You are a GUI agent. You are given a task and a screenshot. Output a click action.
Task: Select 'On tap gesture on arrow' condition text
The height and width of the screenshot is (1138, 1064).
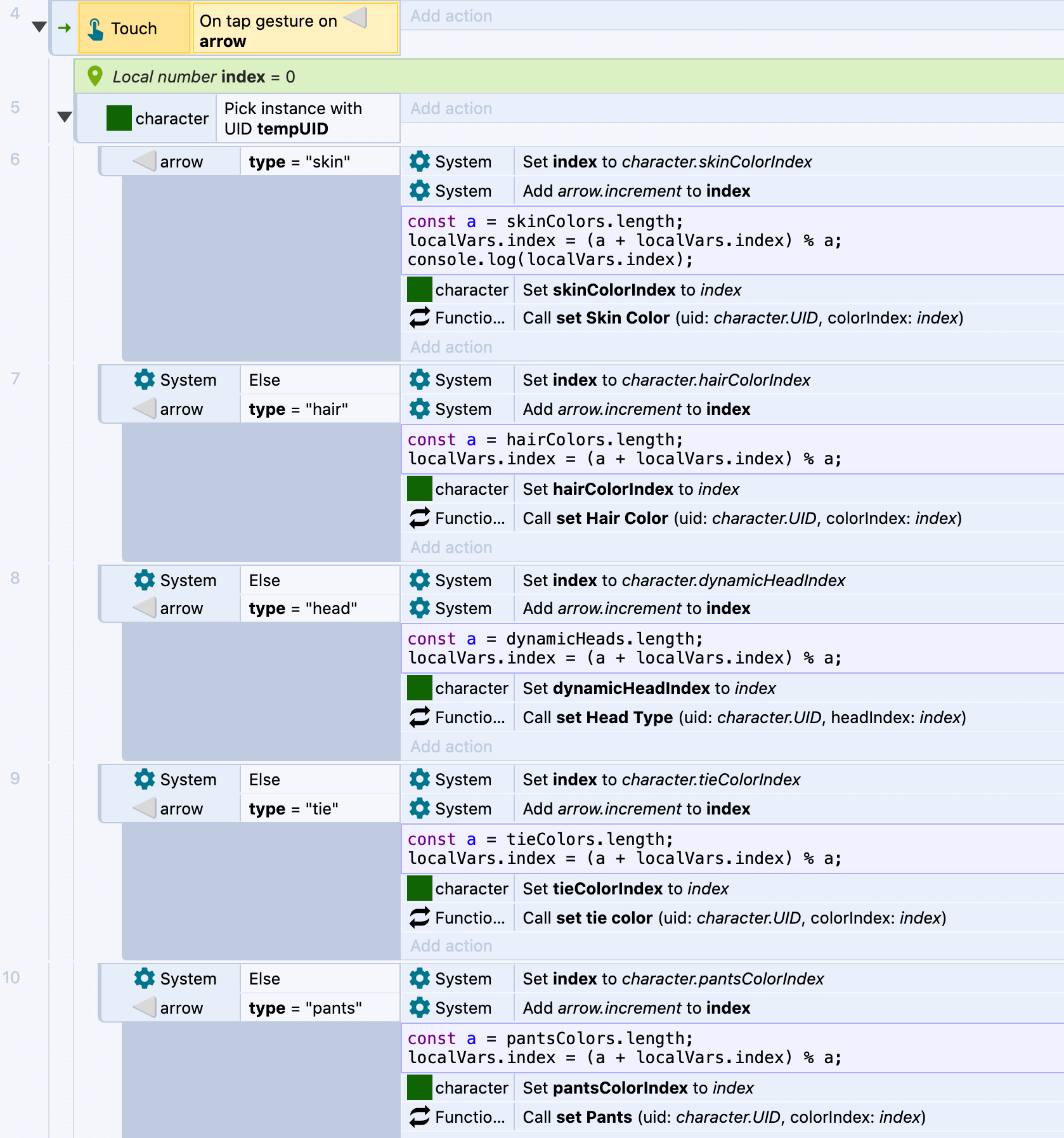[x=295, y=29]
